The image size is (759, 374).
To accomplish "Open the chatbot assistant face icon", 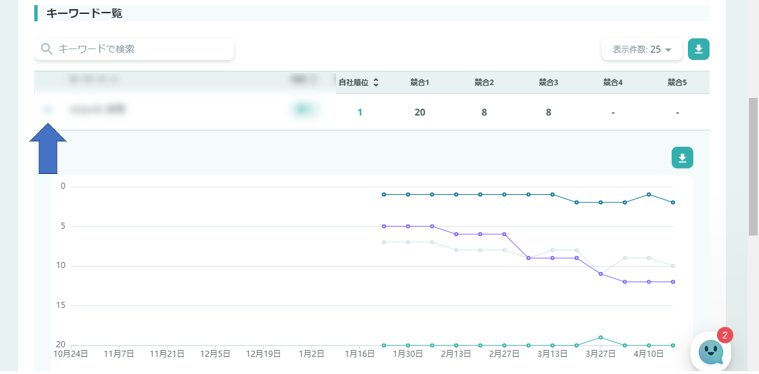I will coord(711,351).
